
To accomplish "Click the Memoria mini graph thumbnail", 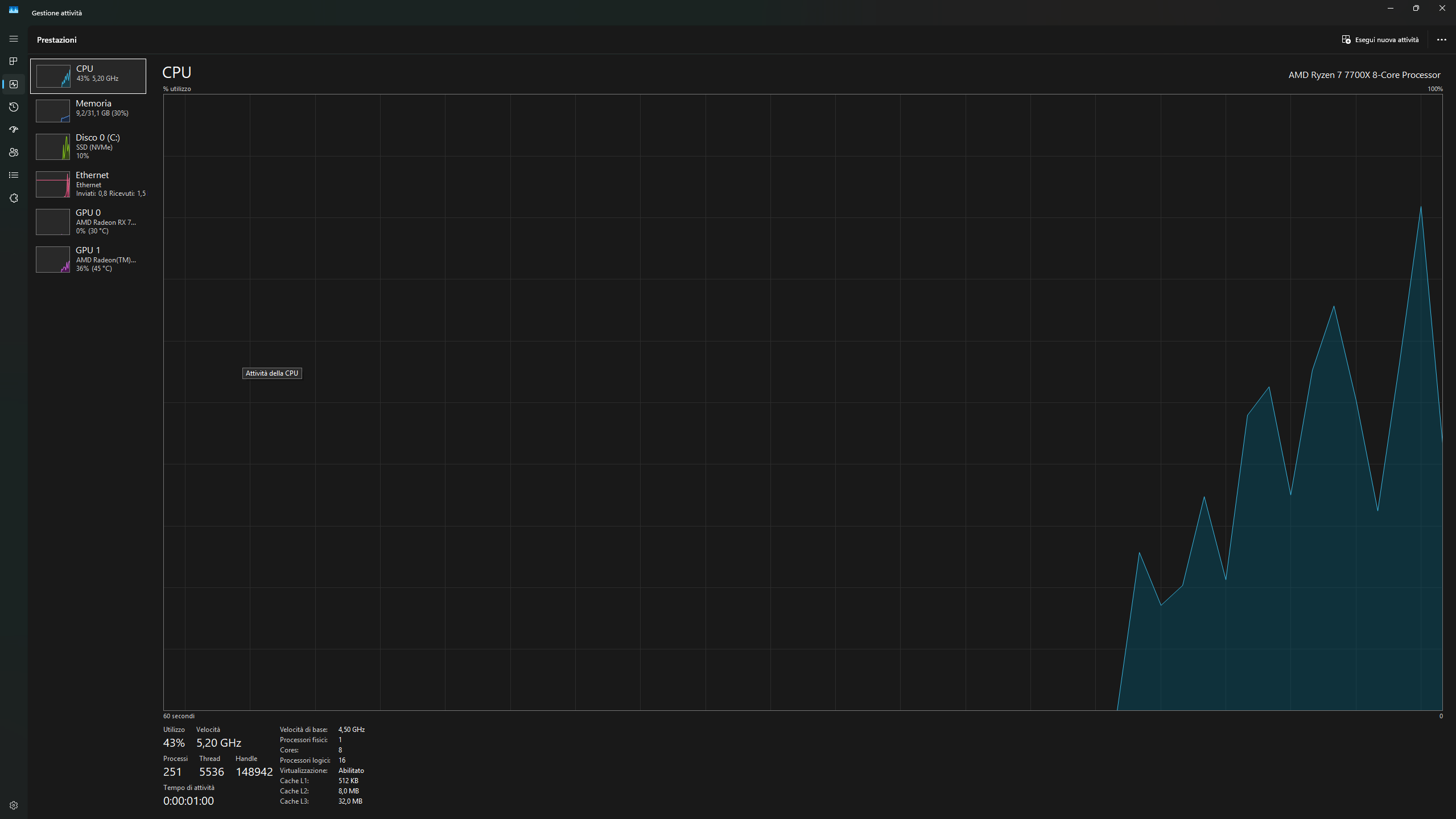I will (53, 111).
